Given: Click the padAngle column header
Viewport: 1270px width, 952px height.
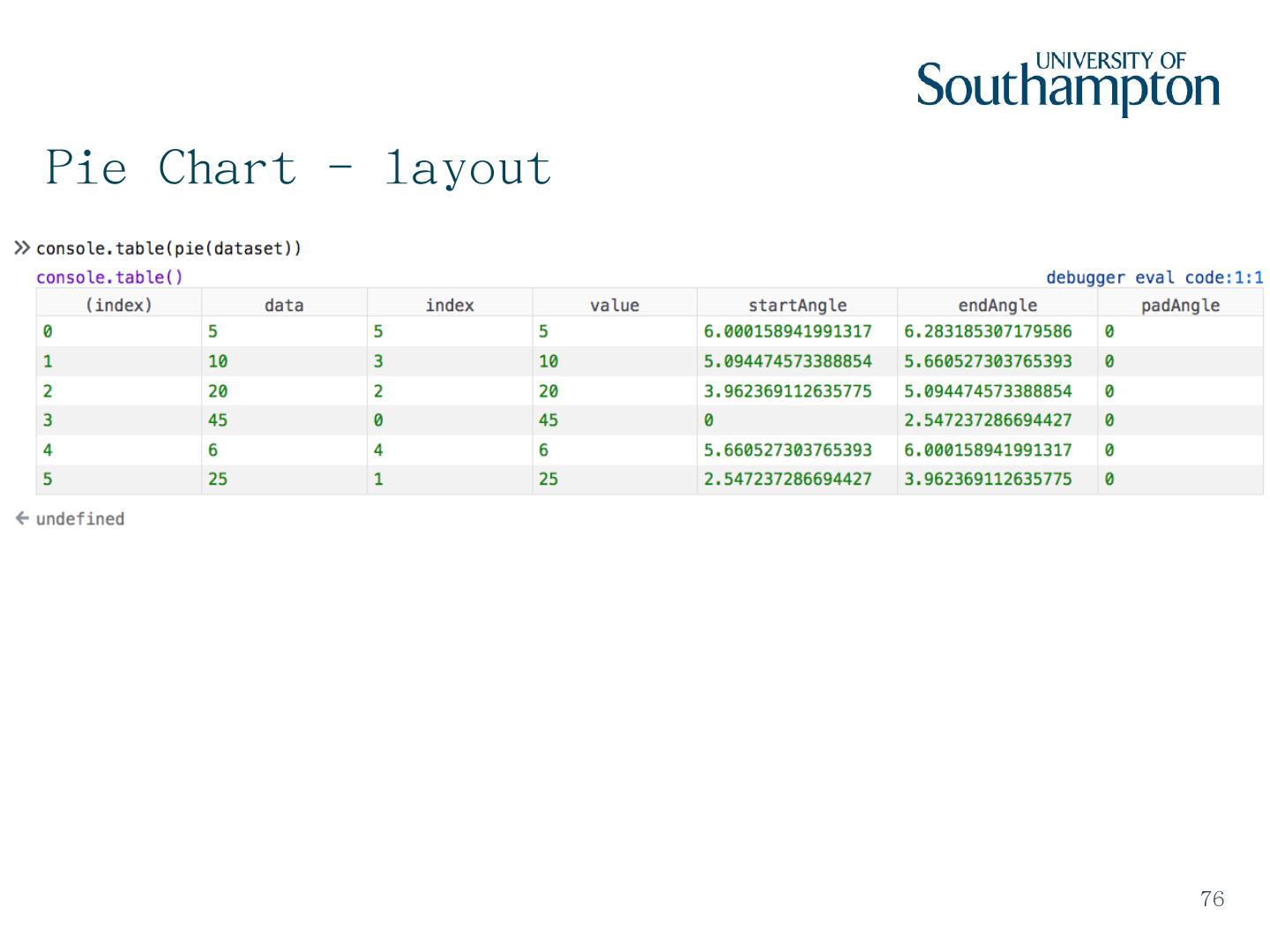Looking at the screenshot, I should 1179,305.
